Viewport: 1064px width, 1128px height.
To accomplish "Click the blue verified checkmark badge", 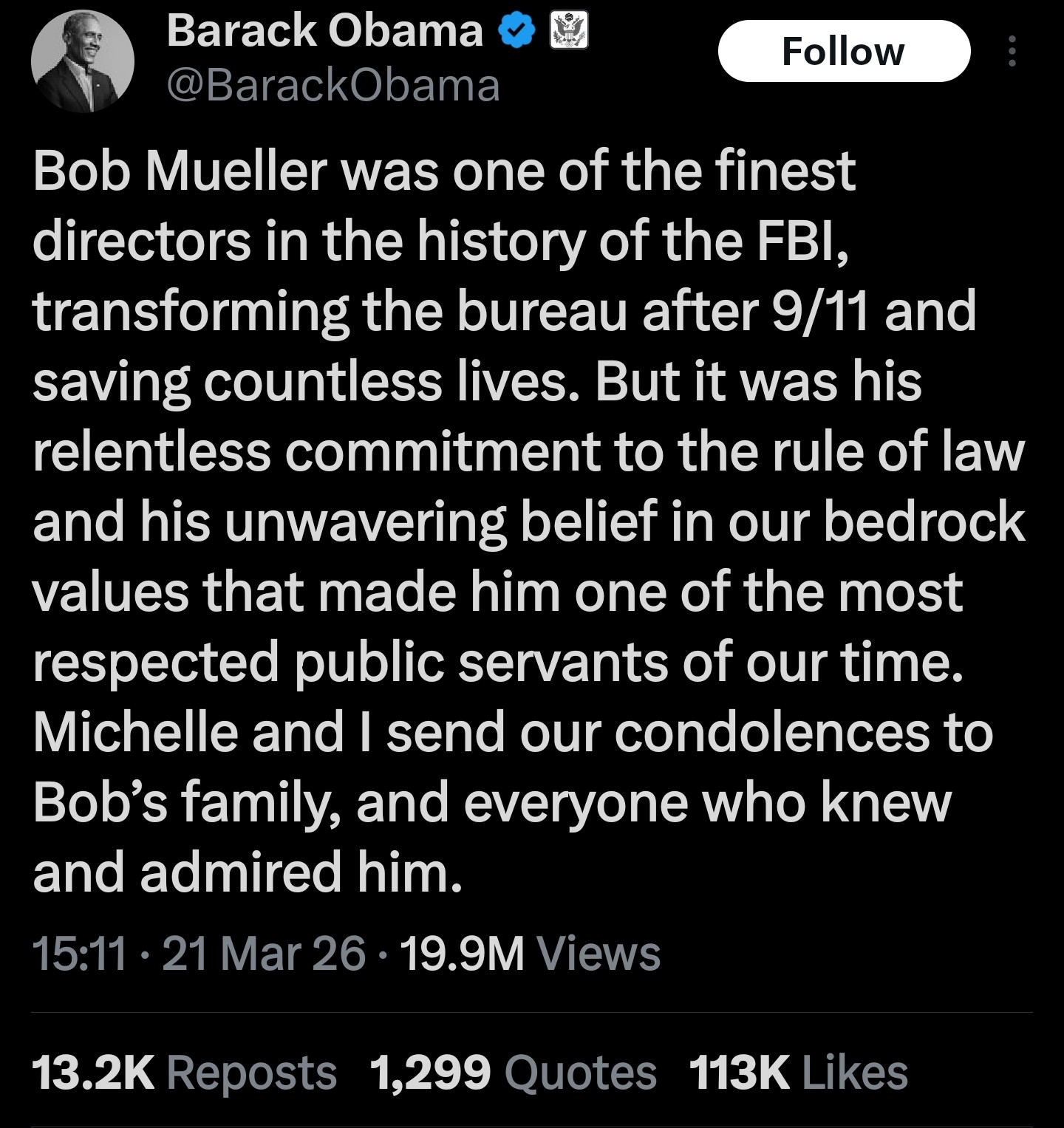I will (x=516, y=30).
